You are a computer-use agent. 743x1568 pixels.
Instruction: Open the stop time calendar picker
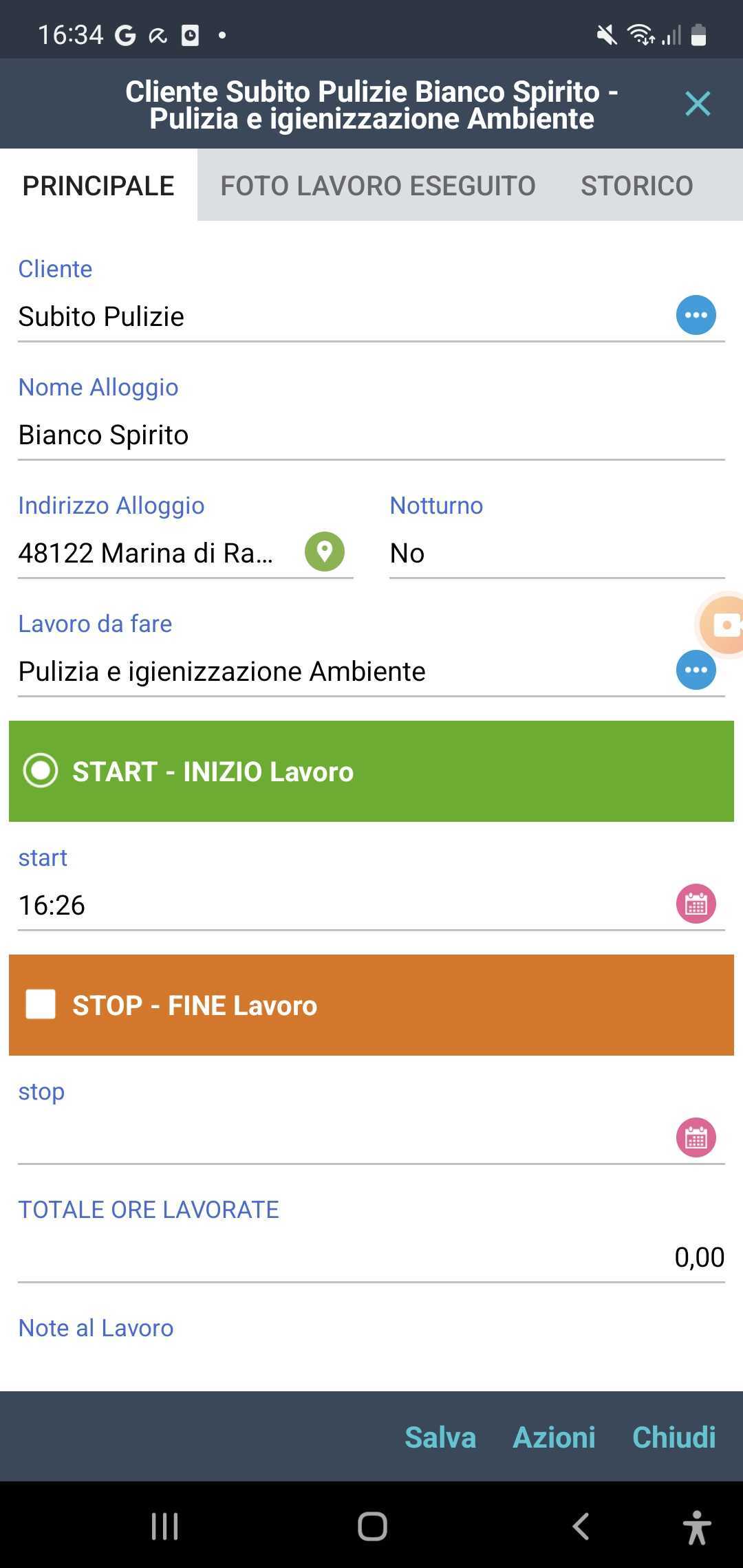(x=696, y=1137)
